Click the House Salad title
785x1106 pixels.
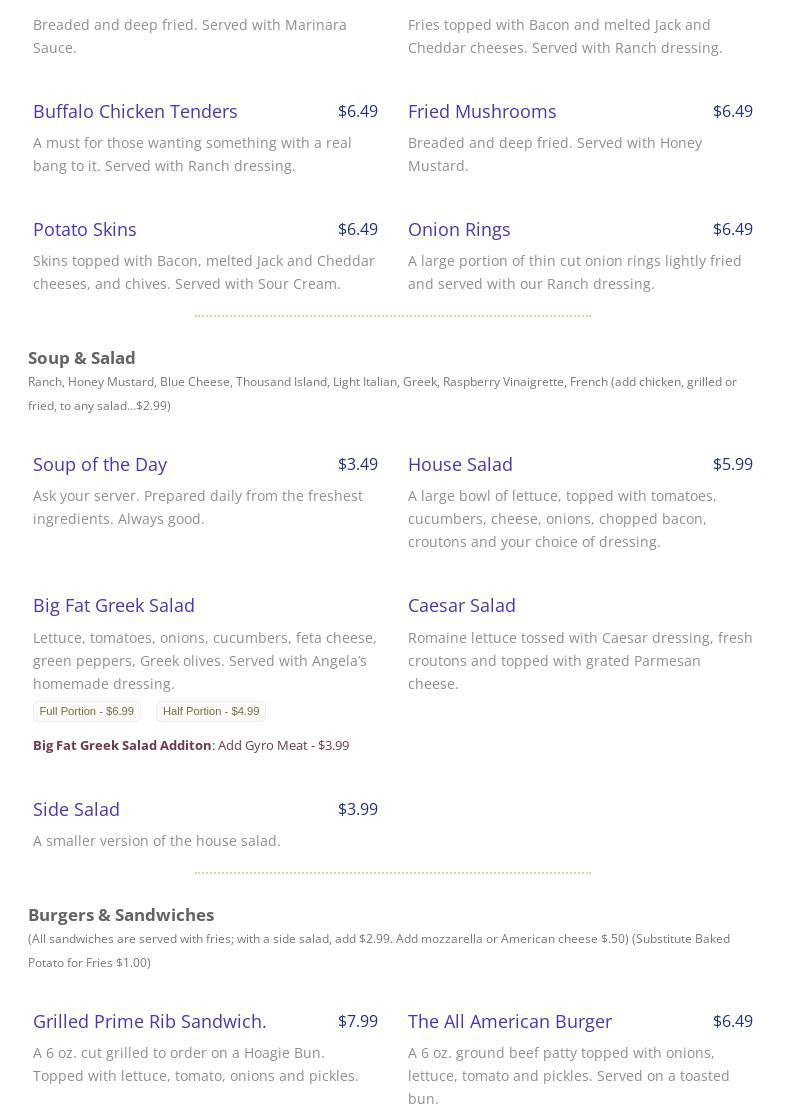point(460,464)
